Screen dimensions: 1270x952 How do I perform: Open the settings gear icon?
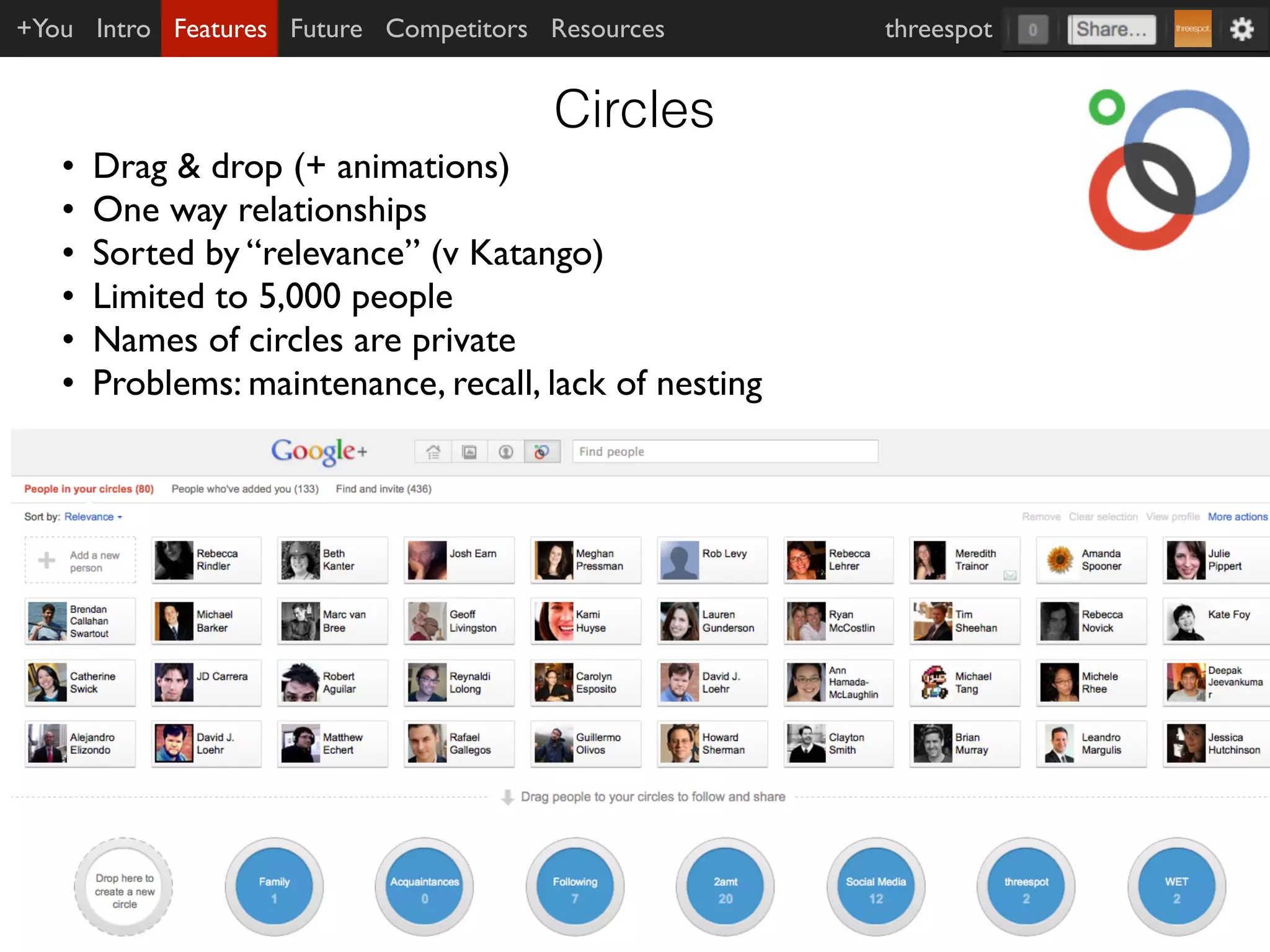pos(1241,29)
